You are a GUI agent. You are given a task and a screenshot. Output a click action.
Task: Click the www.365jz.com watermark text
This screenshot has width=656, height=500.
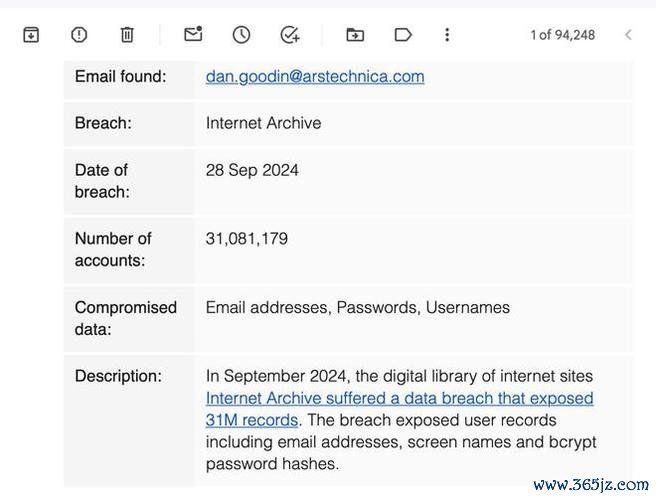pos(591,485)
